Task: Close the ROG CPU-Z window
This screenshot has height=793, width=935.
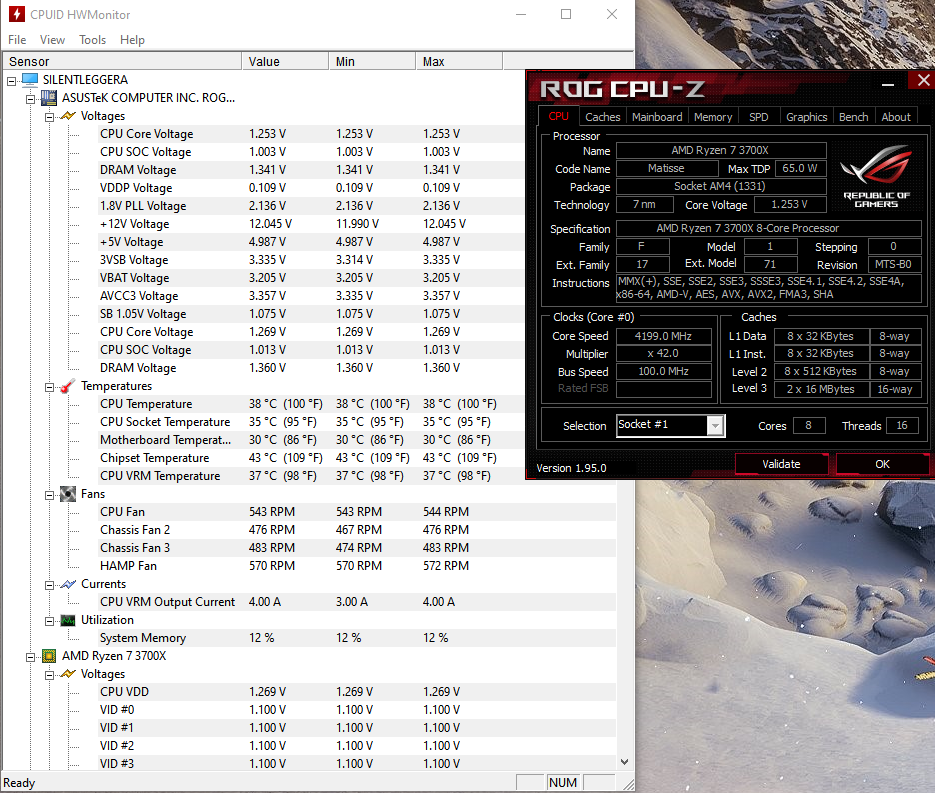Action: pyautogui.click(x=923, y=80)
